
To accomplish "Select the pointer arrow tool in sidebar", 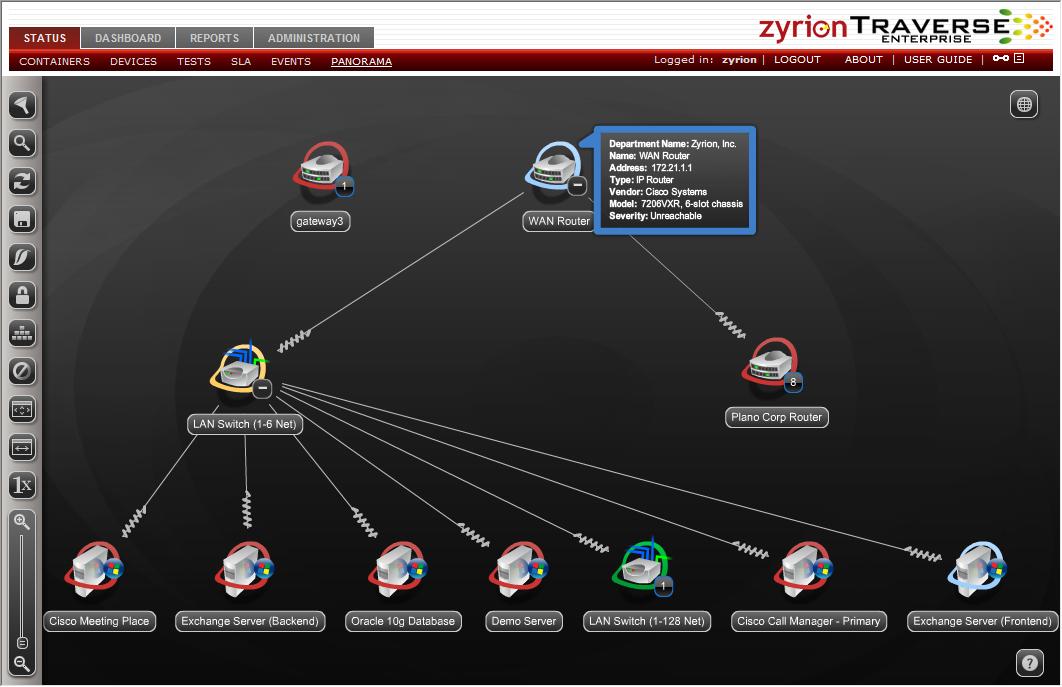I will (x=22, y=105).
